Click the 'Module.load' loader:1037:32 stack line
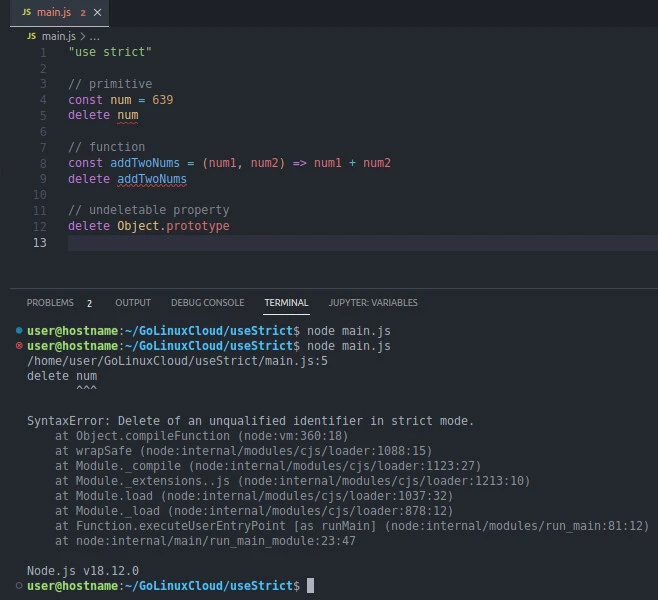The height and width of the screenshot is (600, 658). (254, 496)
